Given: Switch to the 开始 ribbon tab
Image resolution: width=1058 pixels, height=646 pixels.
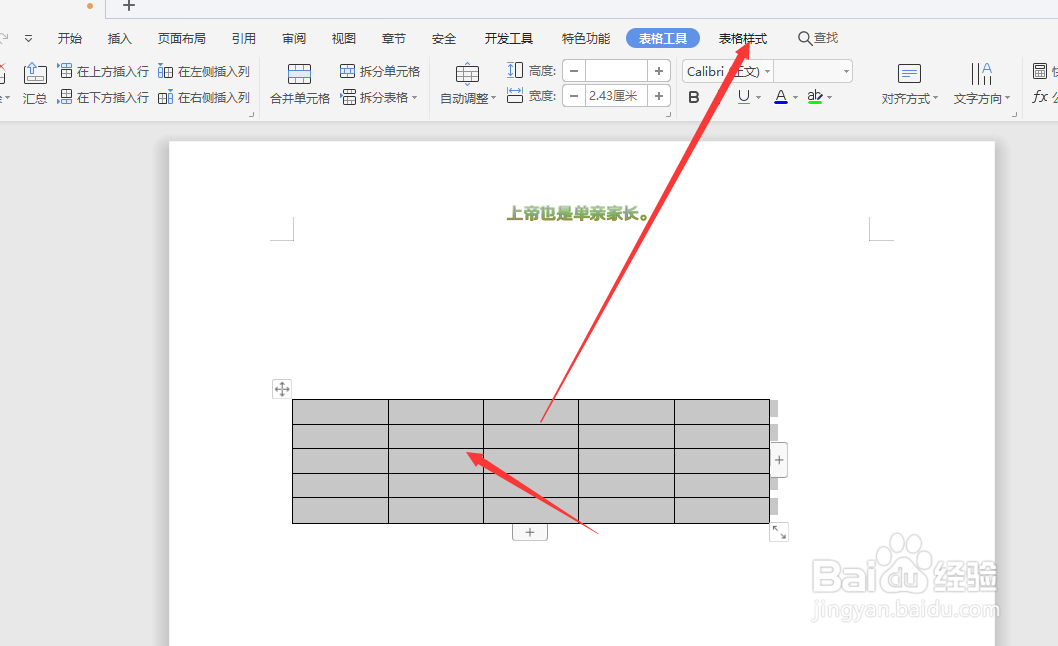Looking at the screenshot, I should tap(69, 38).
